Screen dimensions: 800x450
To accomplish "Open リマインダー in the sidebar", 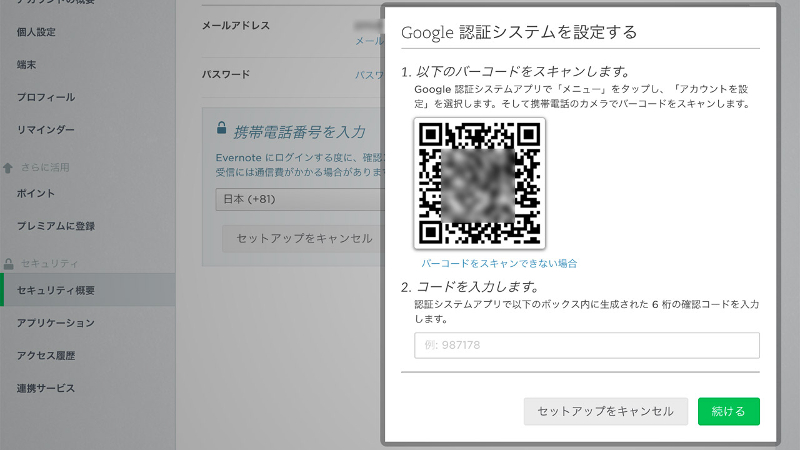I will pyautogui.click(x=46, y=130).
